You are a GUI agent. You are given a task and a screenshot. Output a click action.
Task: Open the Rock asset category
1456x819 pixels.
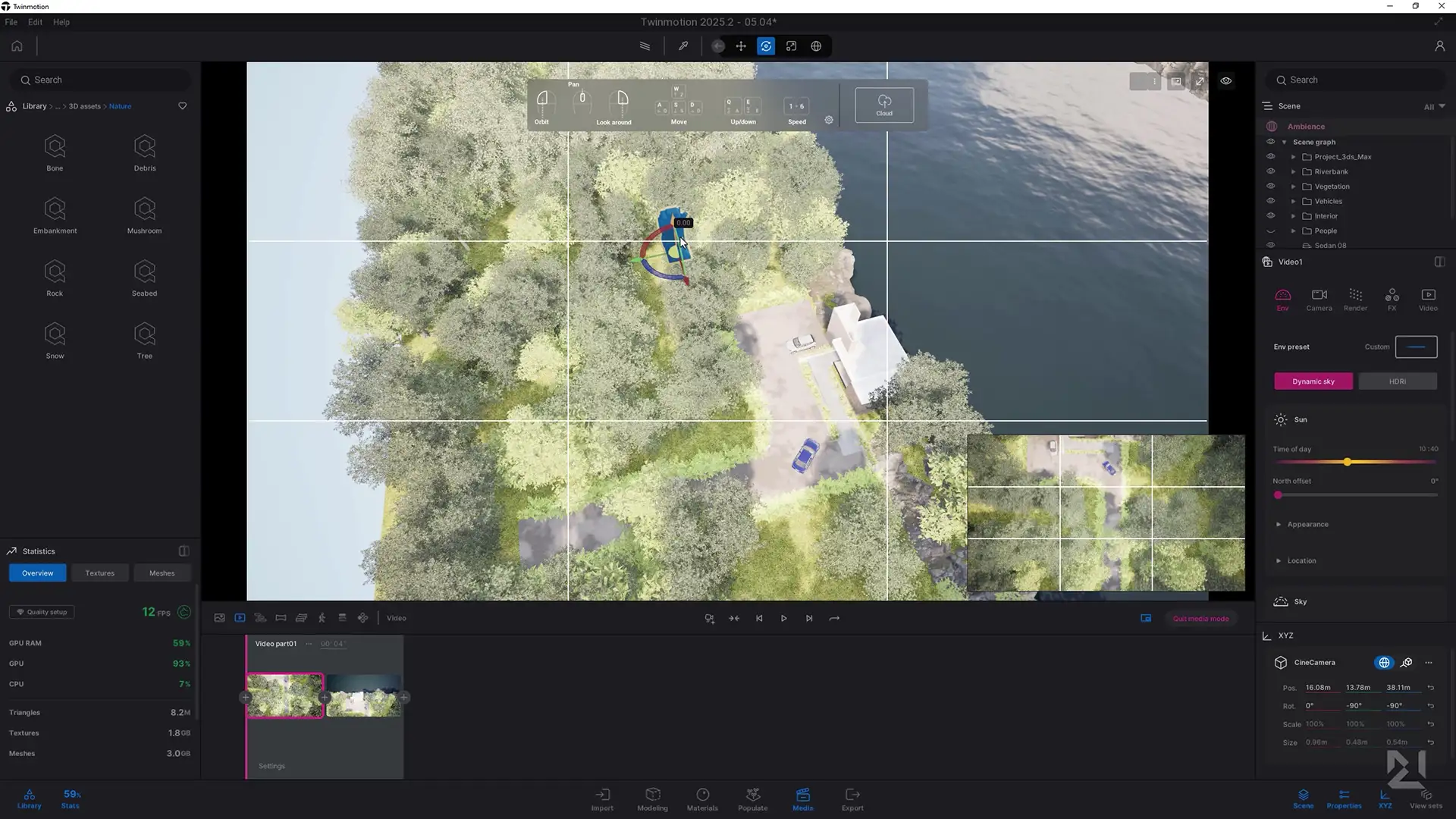[55, 278]
